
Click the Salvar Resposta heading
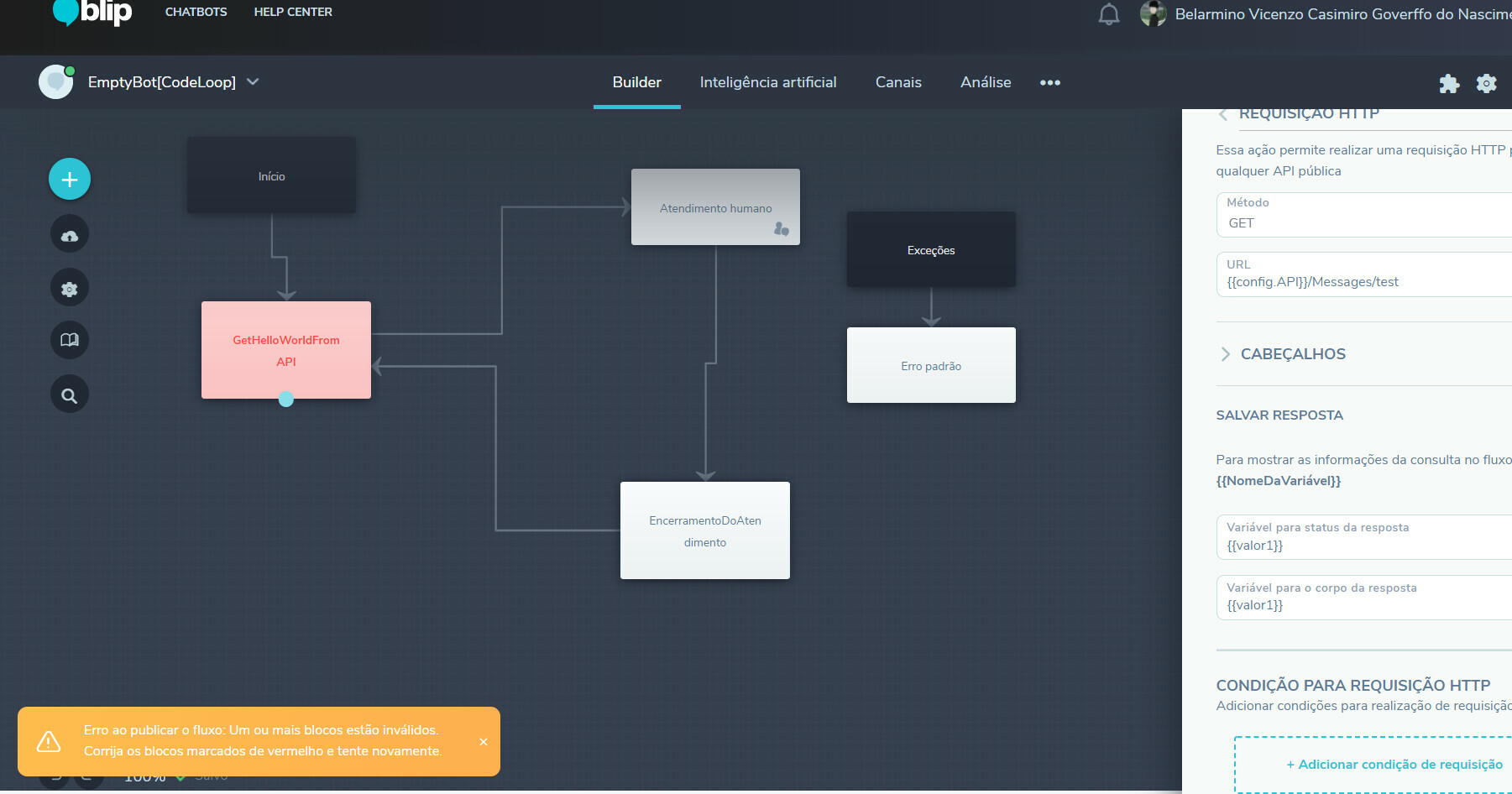coord(1279,415)
